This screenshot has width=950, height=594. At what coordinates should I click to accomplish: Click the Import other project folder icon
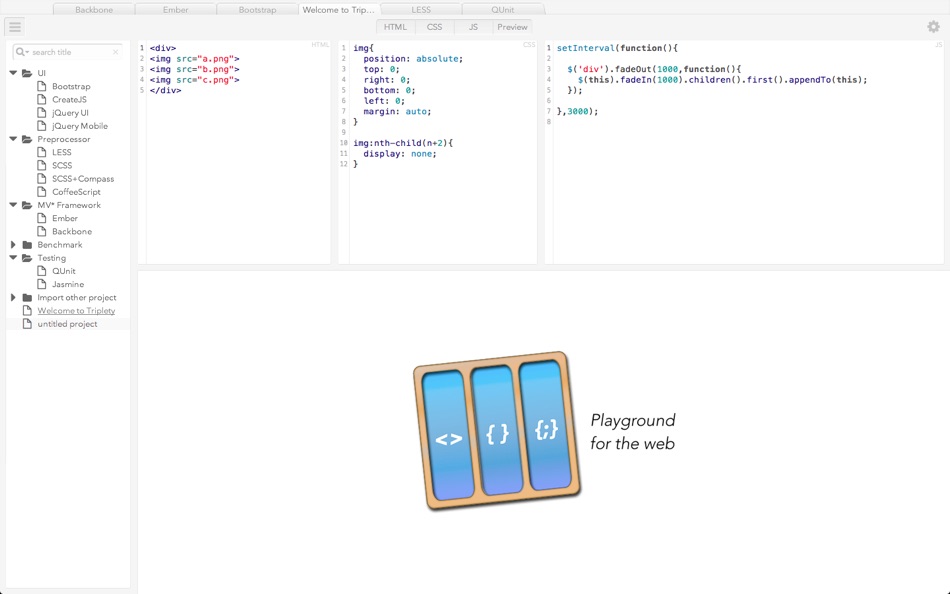coord(27,298)
